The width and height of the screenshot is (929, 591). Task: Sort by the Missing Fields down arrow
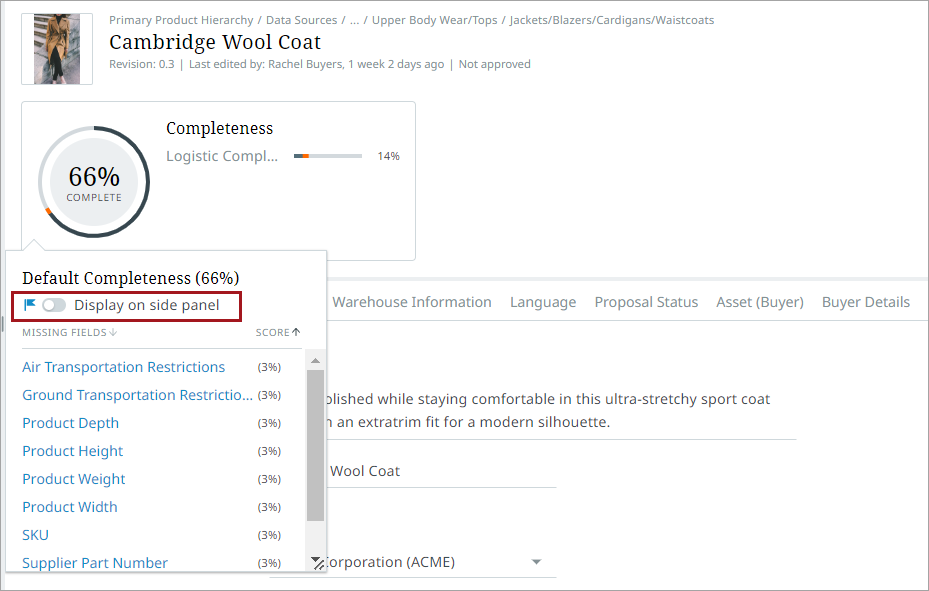(113, 333)
